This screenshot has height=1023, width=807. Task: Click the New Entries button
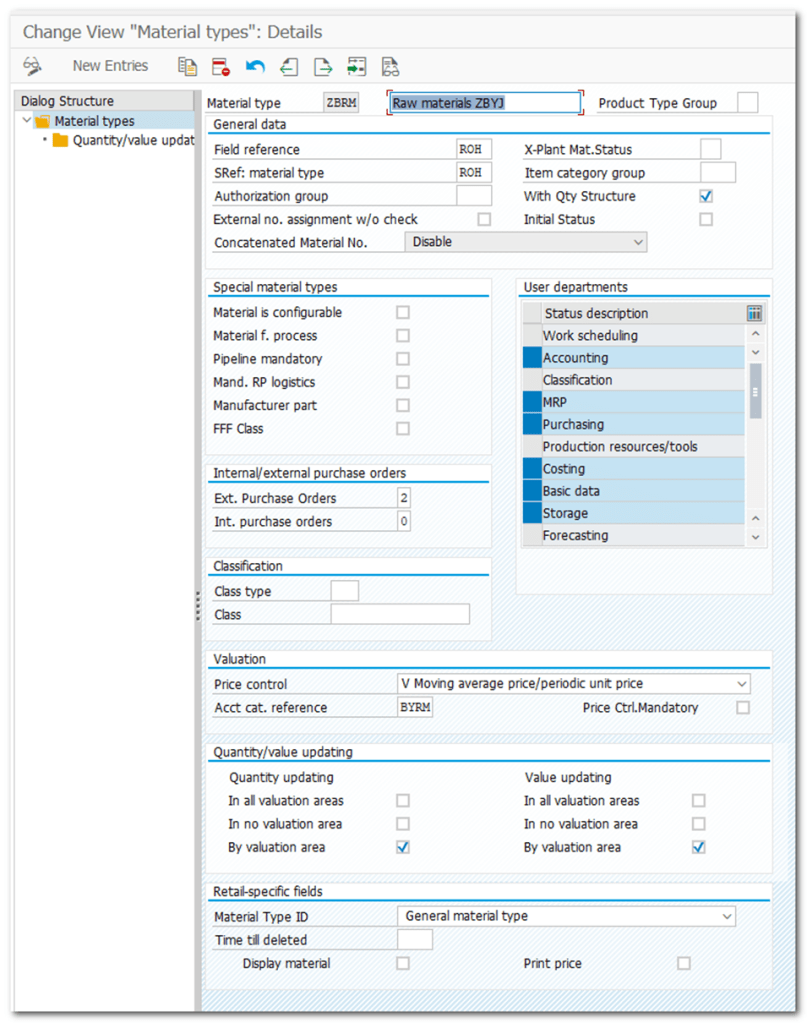pyautogui.click(x=110, y=66)
